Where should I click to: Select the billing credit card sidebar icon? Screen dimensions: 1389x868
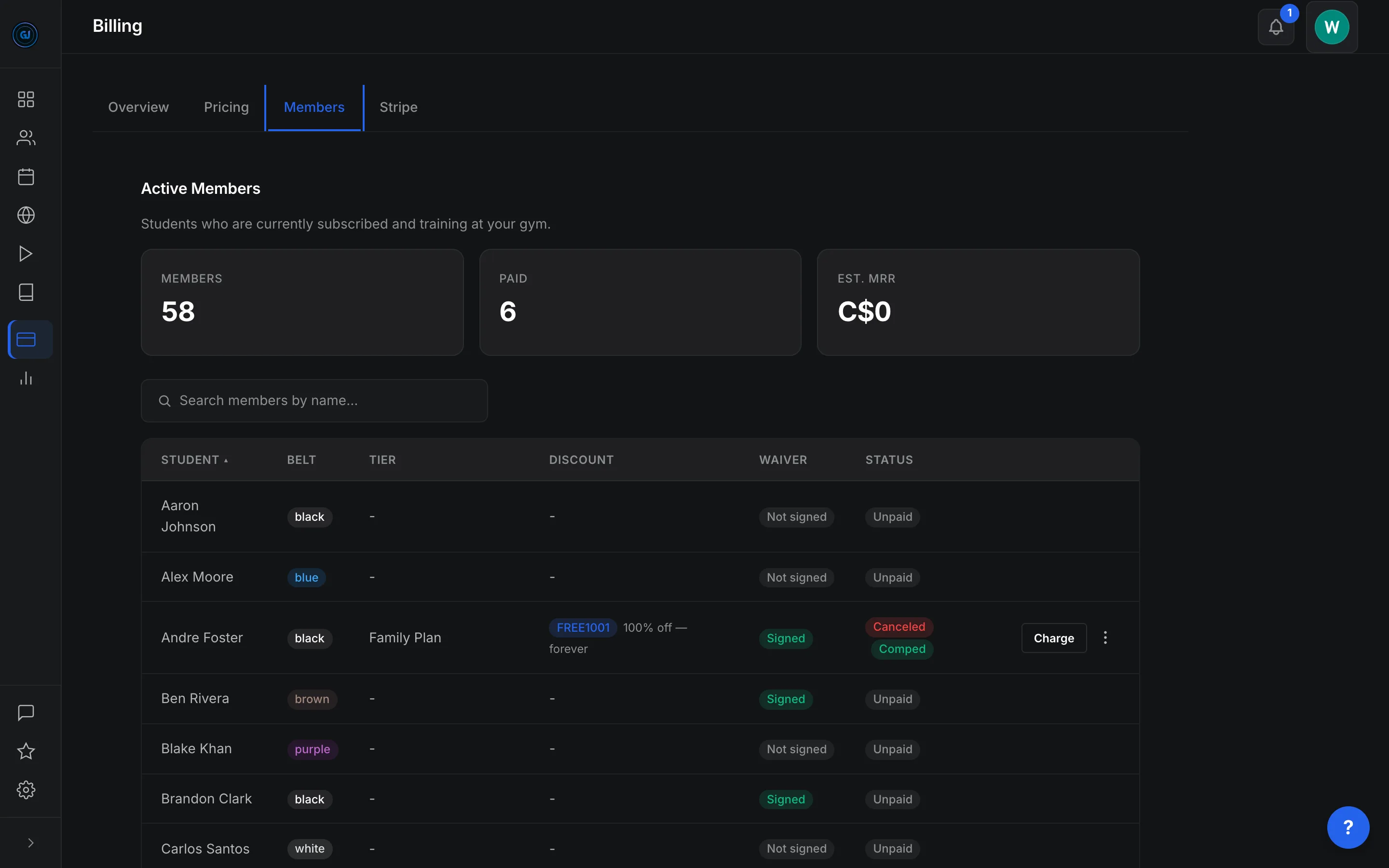click(30, 340)
